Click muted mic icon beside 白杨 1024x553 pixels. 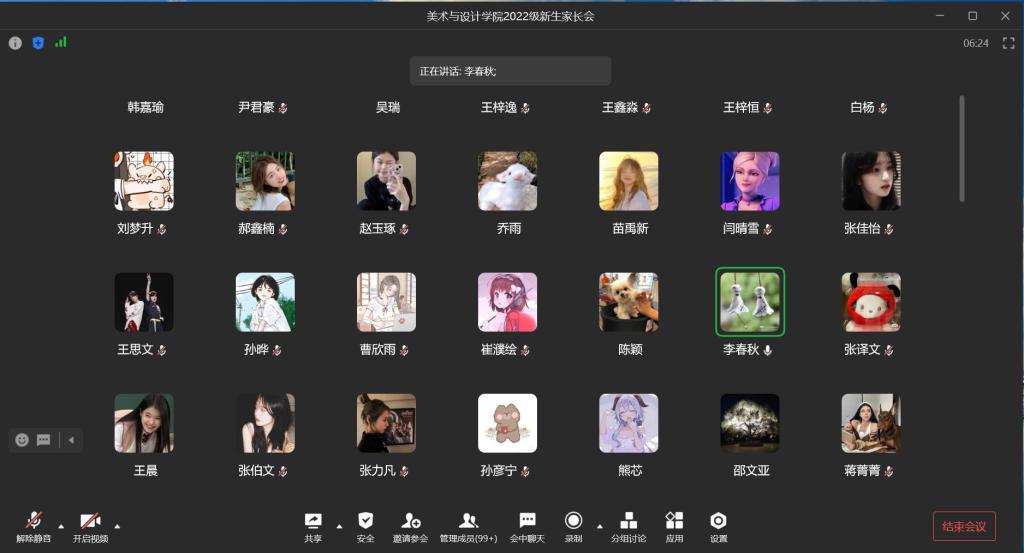click(x=883, y=108)
